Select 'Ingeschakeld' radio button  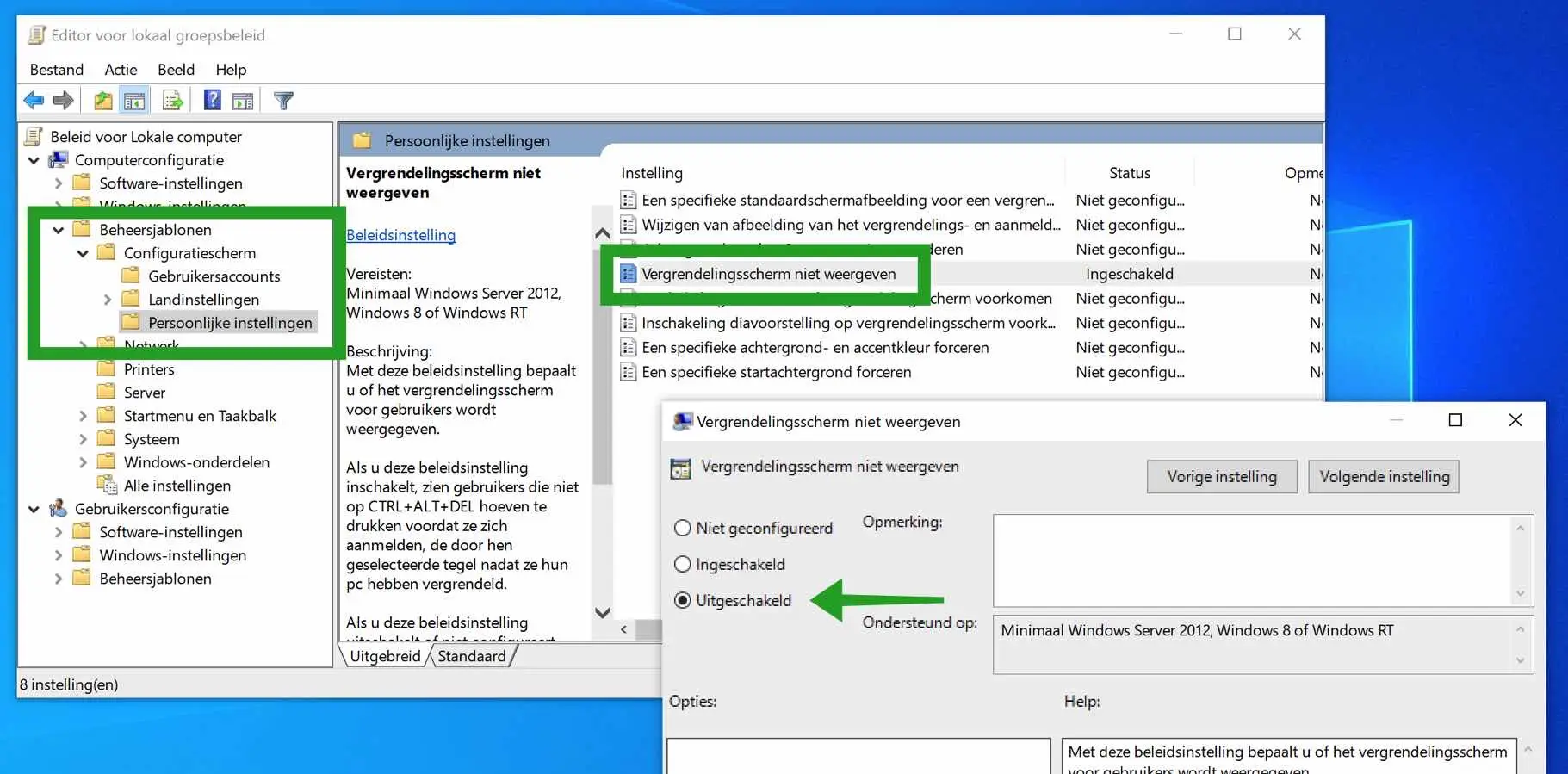pyautogui.click(x=683, y=564)
